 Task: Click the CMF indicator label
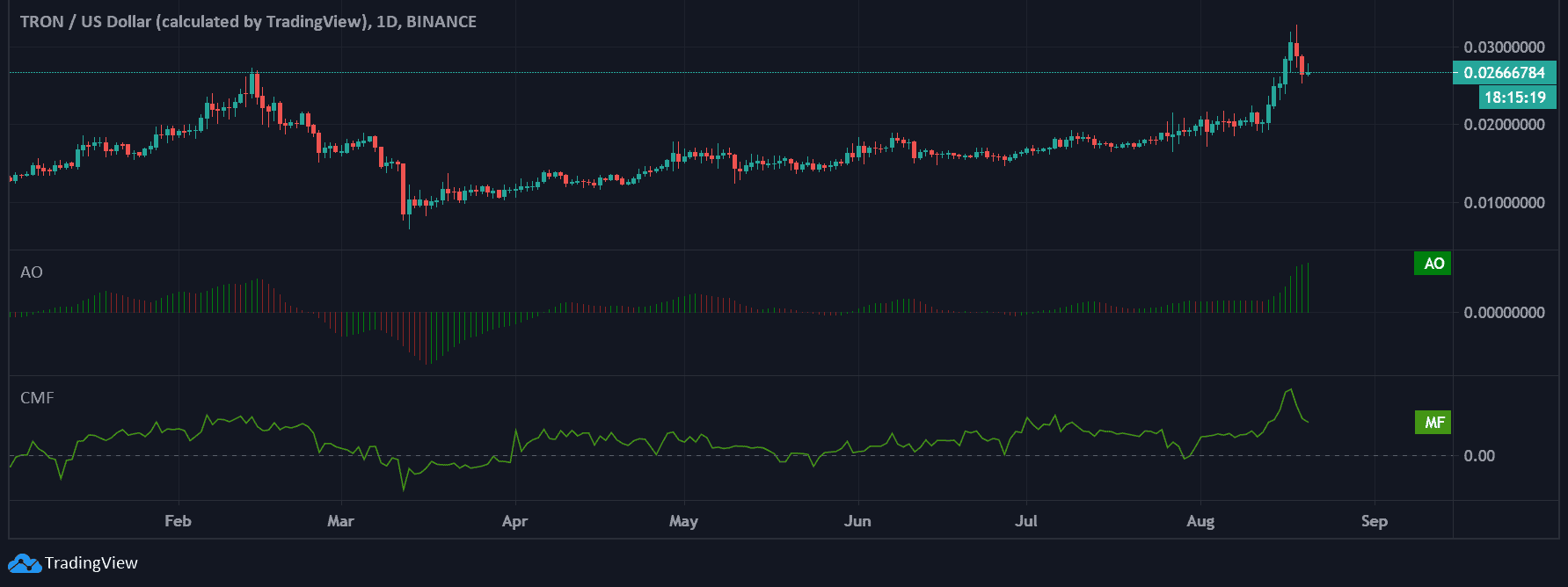pos(37,398)
